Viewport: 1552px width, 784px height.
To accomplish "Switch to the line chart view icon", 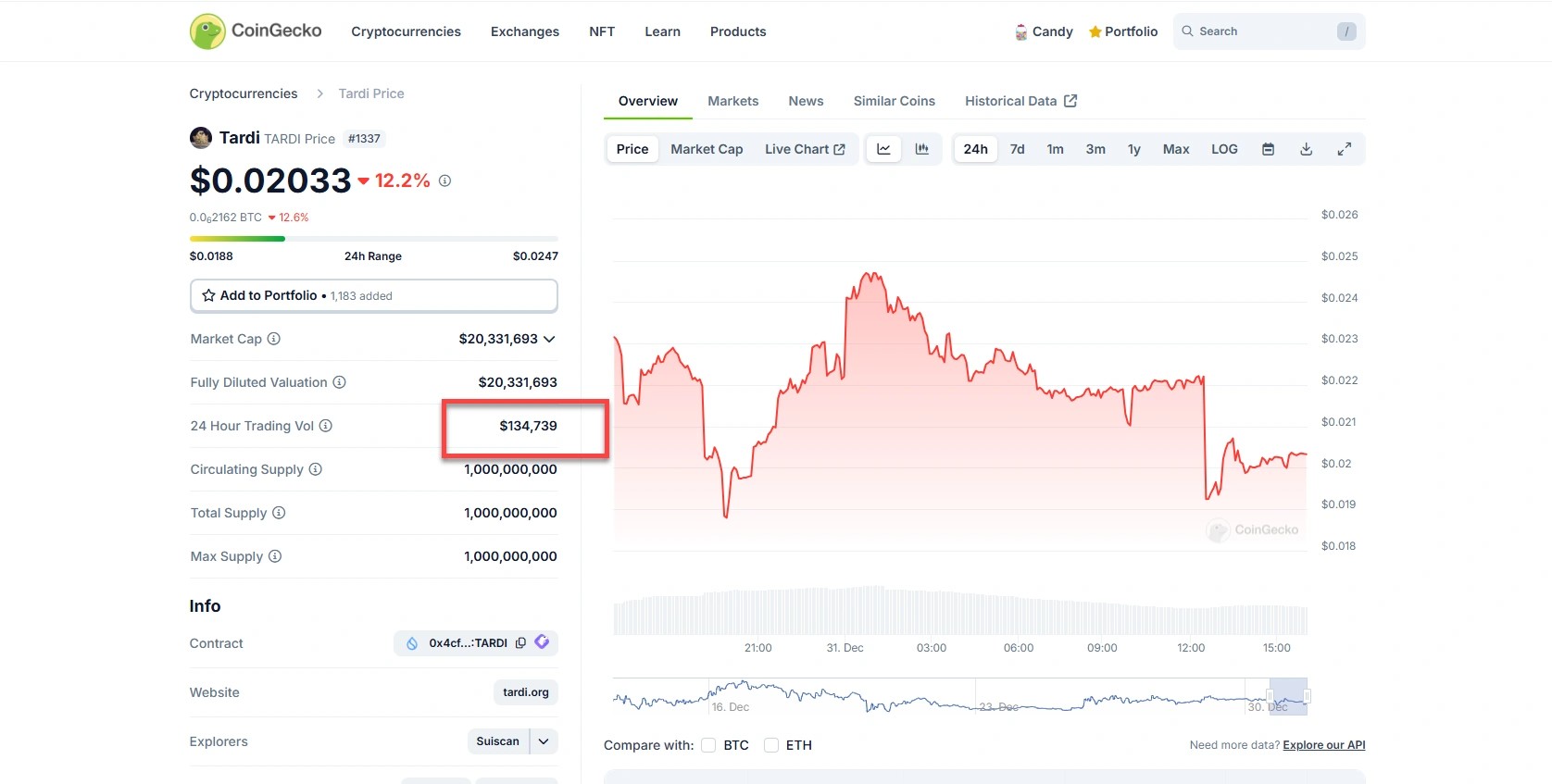I will [x=883, y=149].
